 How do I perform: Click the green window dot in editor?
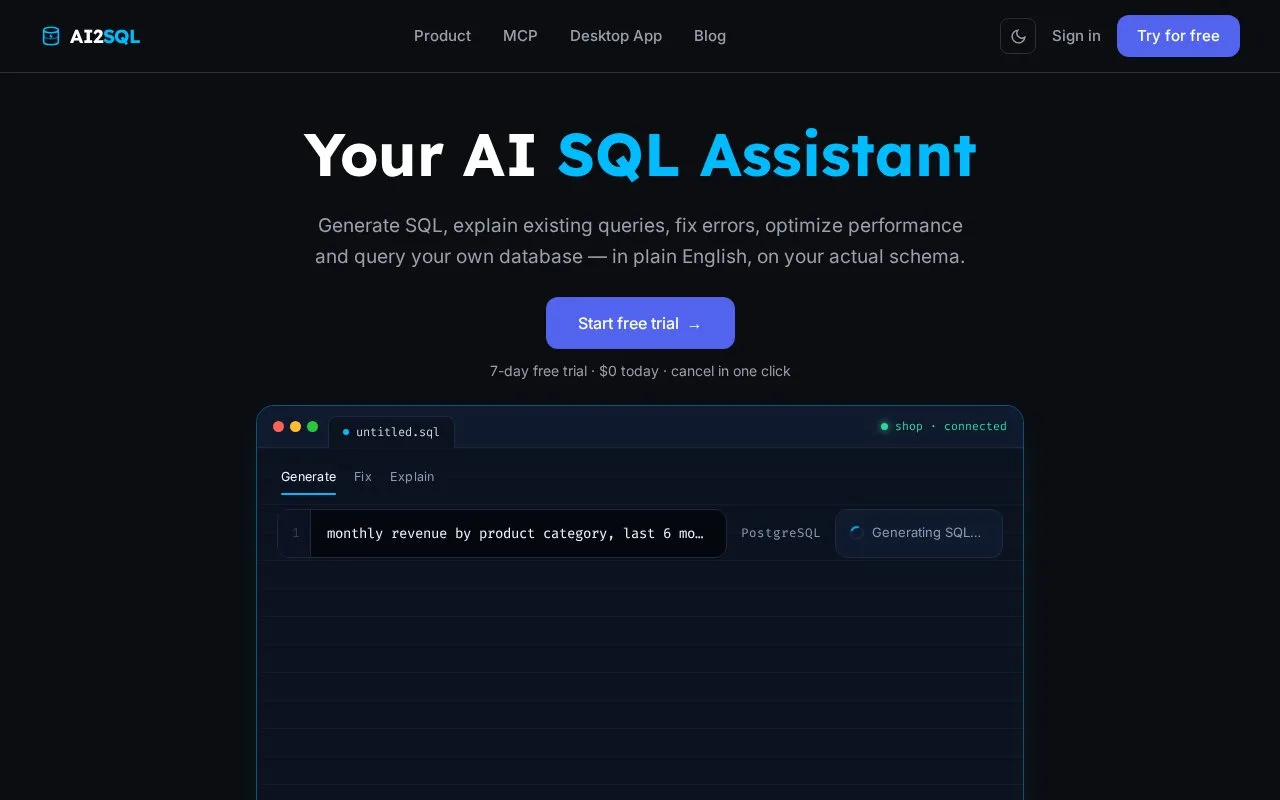pos(312,427)
